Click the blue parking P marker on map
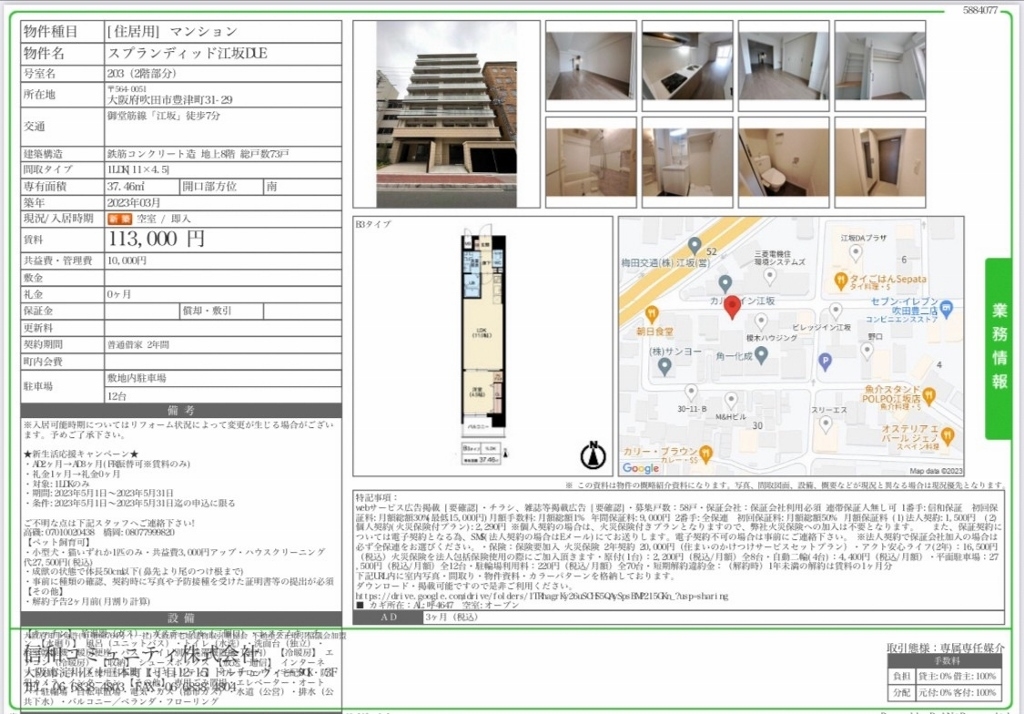 [825, 361]
